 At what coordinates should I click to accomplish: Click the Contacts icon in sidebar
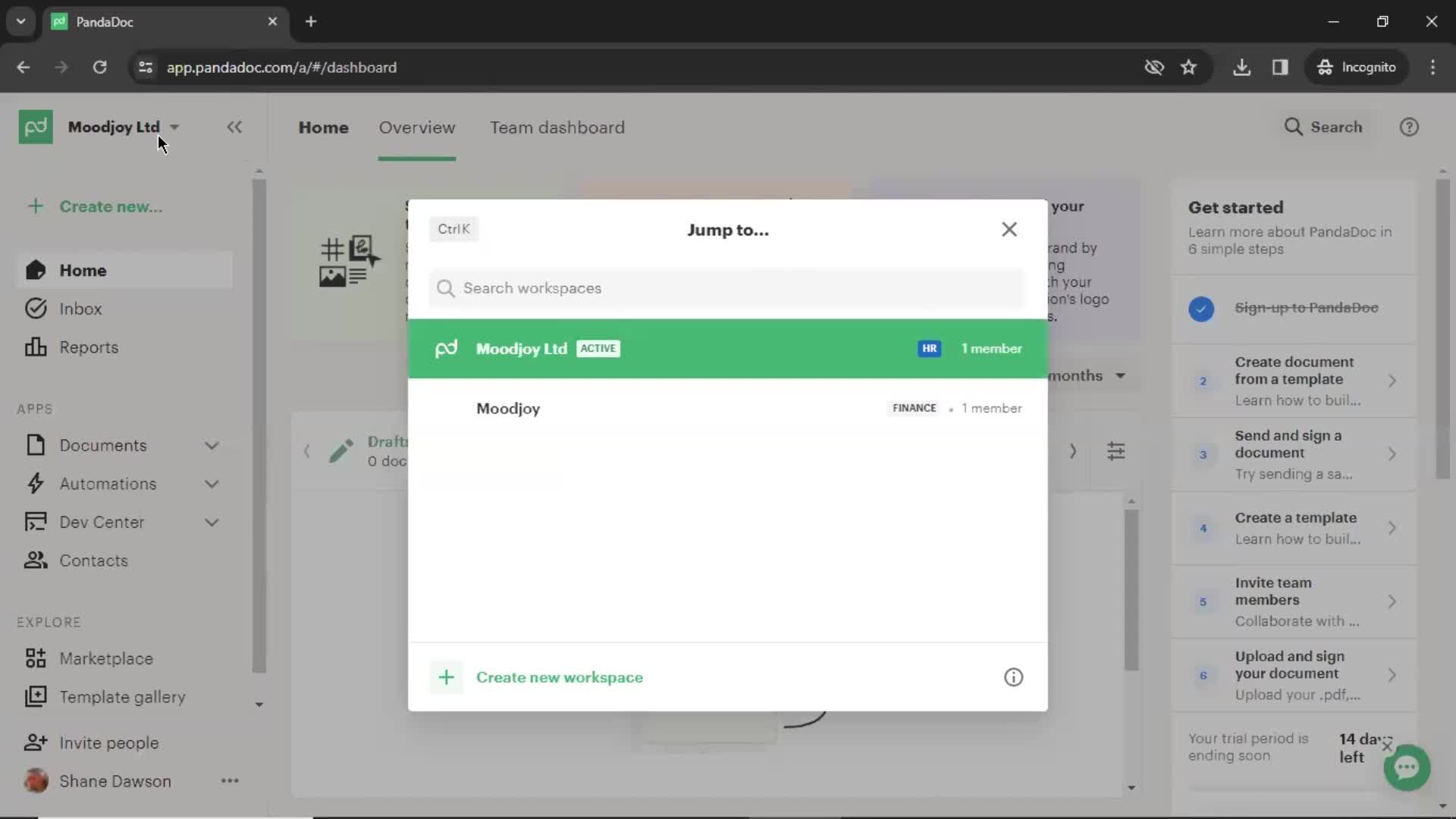click(35, 560)
